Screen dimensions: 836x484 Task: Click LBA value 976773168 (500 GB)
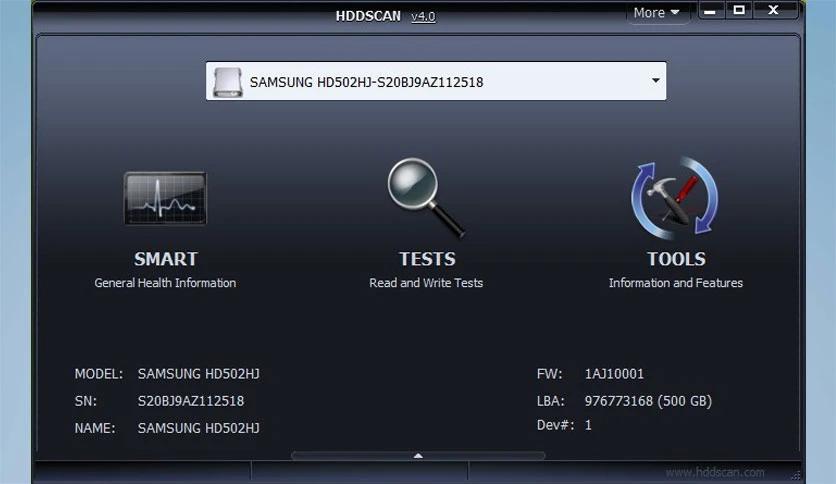[x=648, y=401]
